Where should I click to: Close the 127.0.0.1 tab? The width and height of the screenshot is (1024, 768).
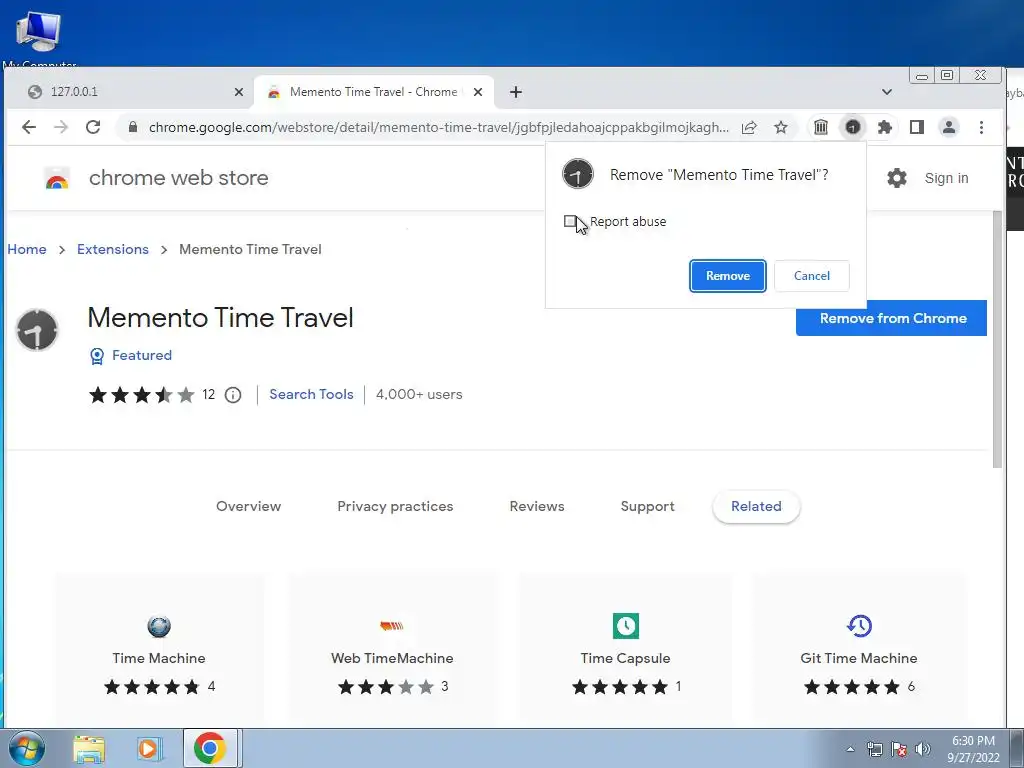(239, 92)
